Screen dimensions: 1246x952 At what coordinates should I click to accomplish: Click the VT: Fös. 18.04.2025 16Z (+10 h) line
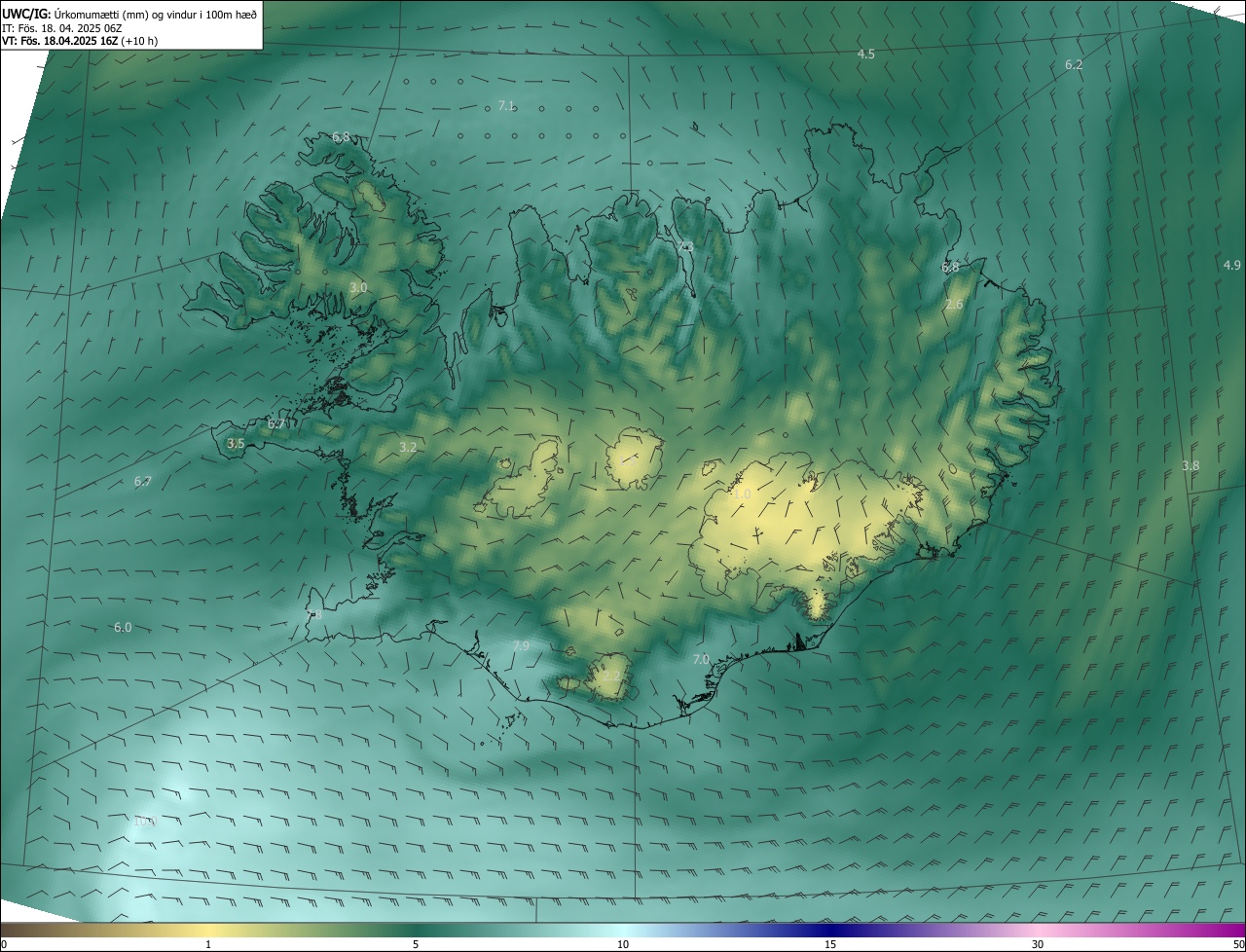(80, 41)
